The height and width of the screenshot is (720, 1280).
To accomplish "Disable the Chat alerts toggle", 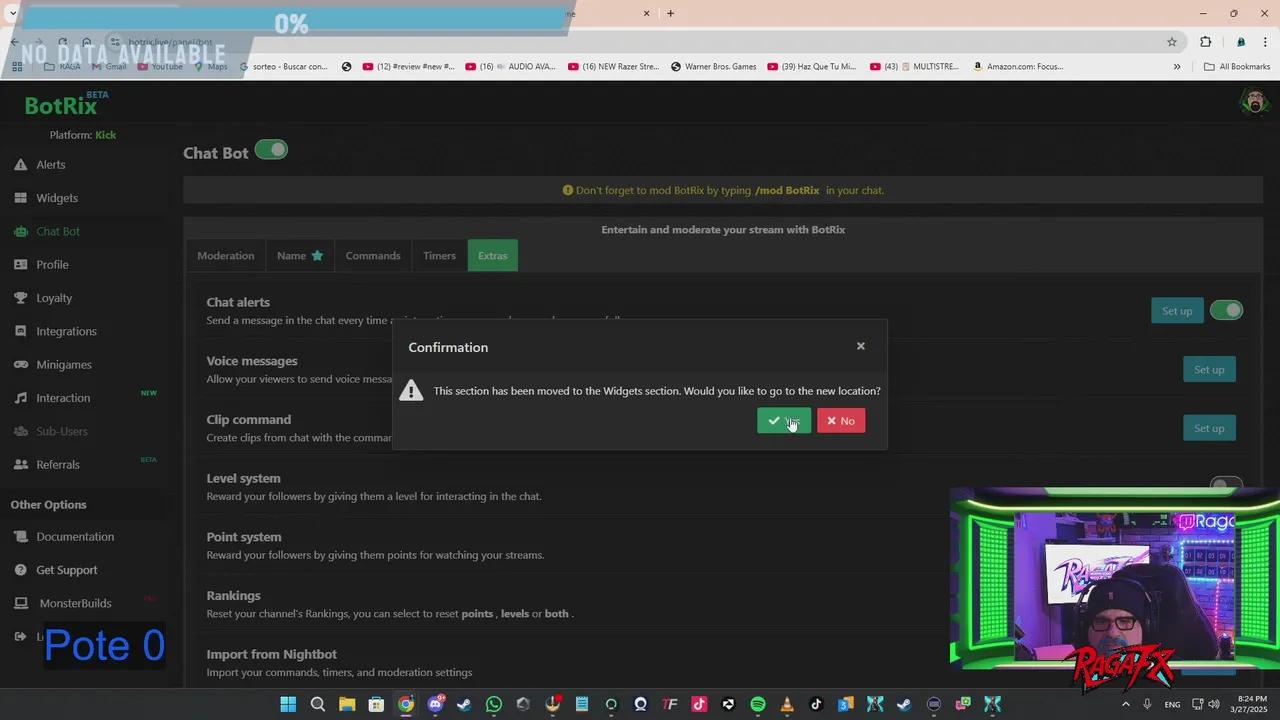I will click(1226, 310).
